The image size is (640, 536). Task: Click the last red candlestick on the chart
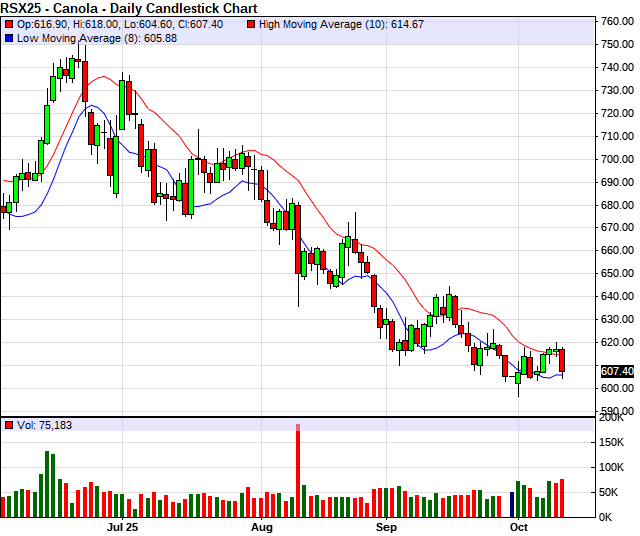(562, 361)
